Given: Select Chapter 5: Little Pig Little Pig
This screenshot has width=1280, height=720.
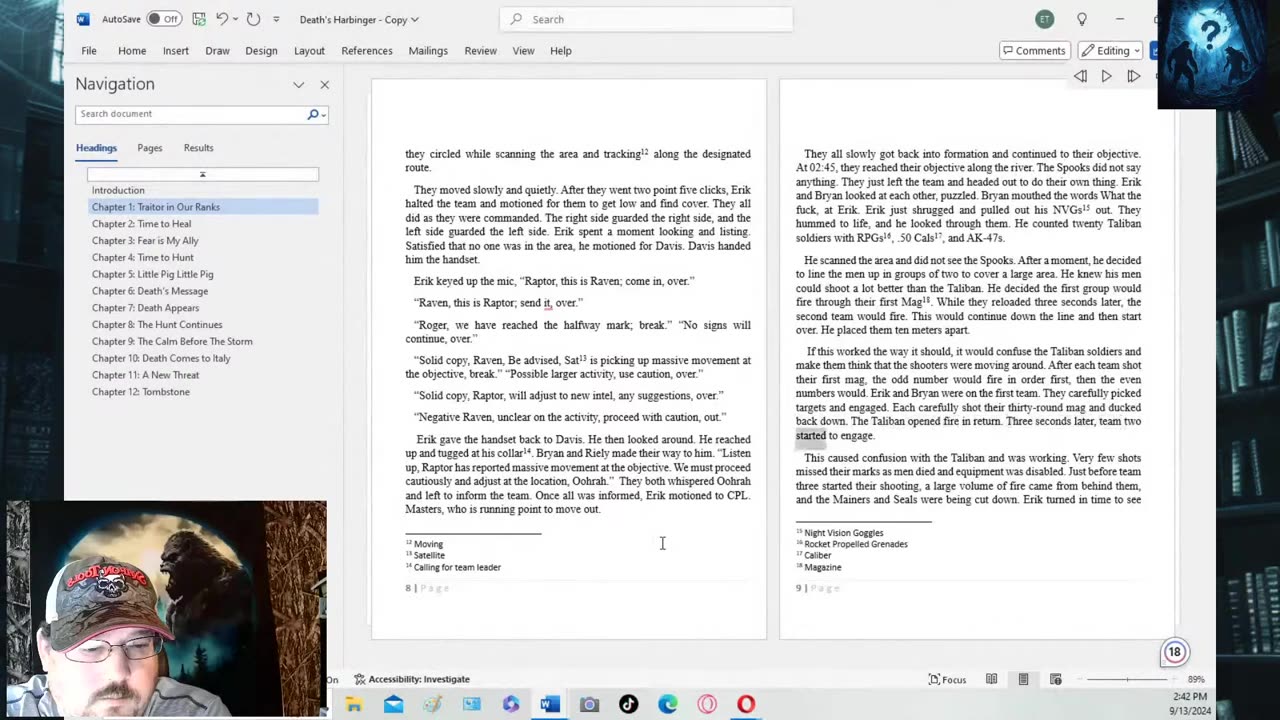Looking at the screenshot, I should 152,274.
